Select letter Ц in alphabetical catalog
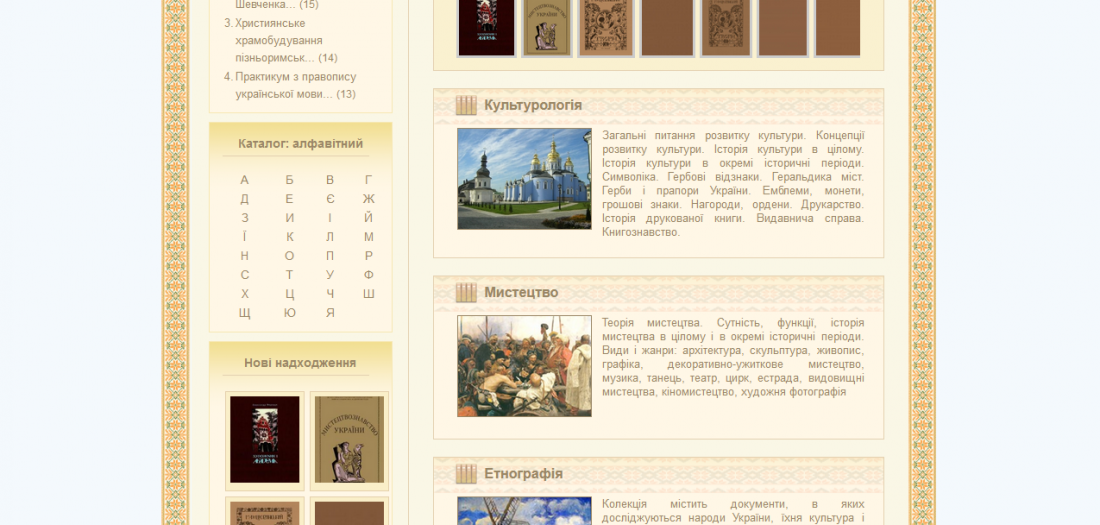 pyautogui.click(x=289, y=294)
